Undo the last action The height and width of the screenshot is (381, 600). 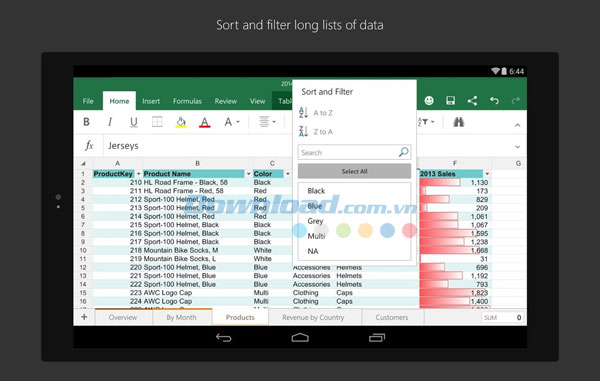[x=494, y=101]
